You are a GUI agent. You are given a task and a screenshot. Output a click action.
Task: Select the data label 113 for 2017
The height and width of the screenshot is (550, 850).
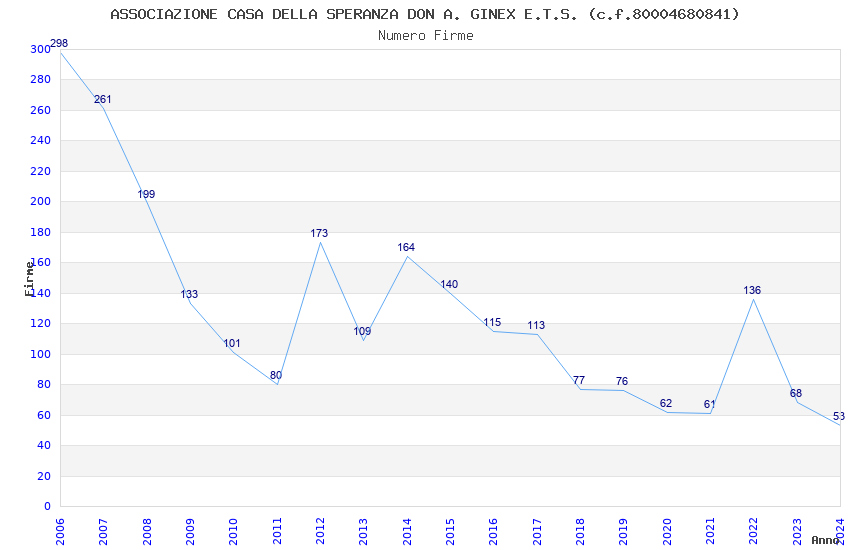536,325
